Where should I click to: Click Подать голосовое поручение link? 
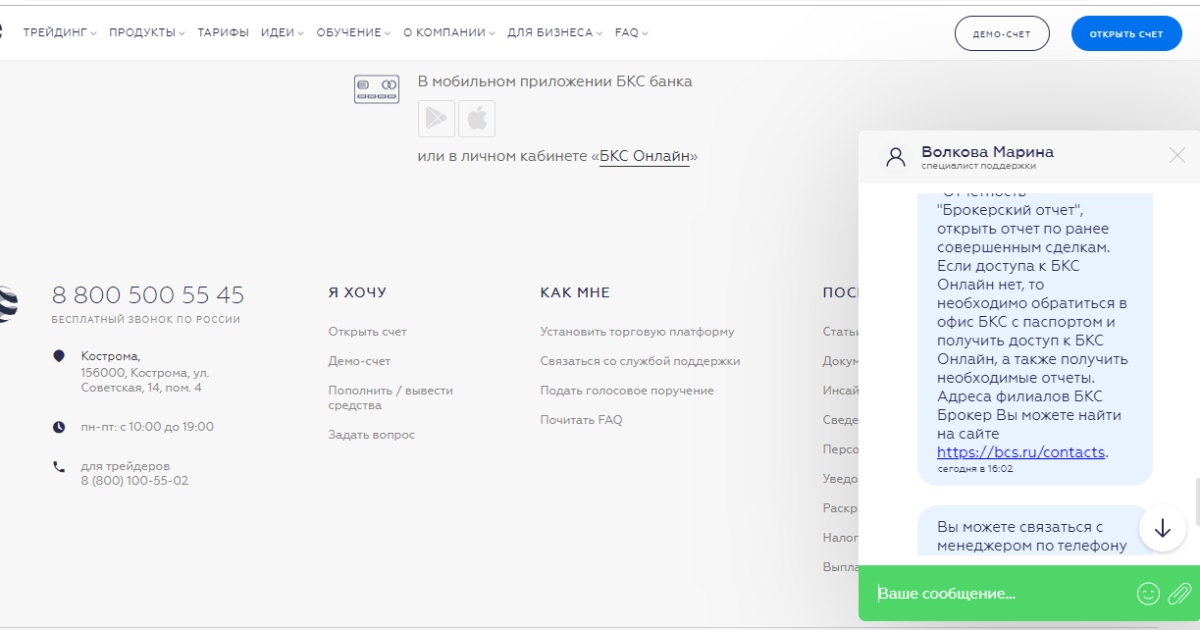pyautogui.click(x=627, y=390)
